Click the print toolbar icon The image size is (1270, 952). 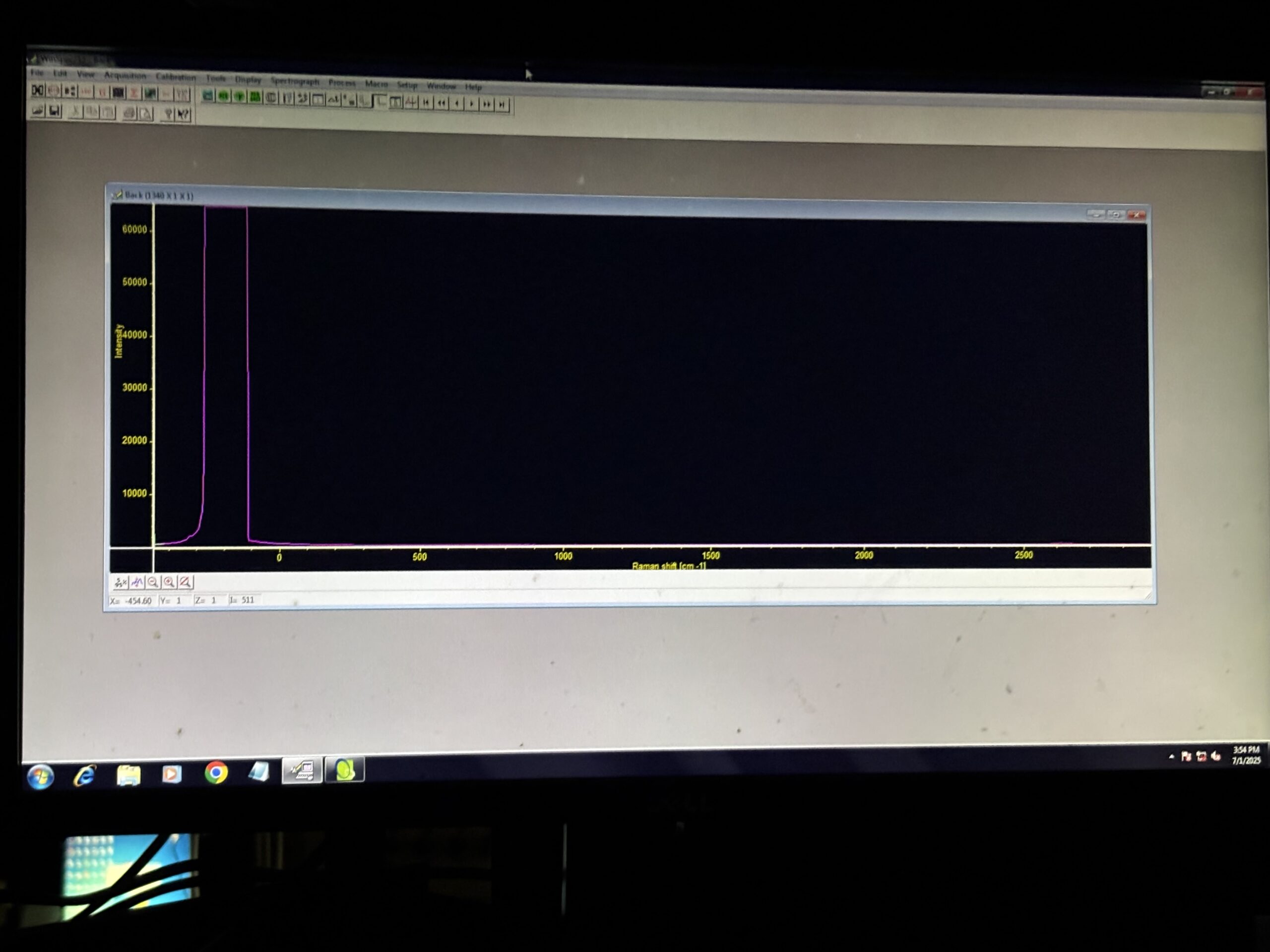coord(130,113)
